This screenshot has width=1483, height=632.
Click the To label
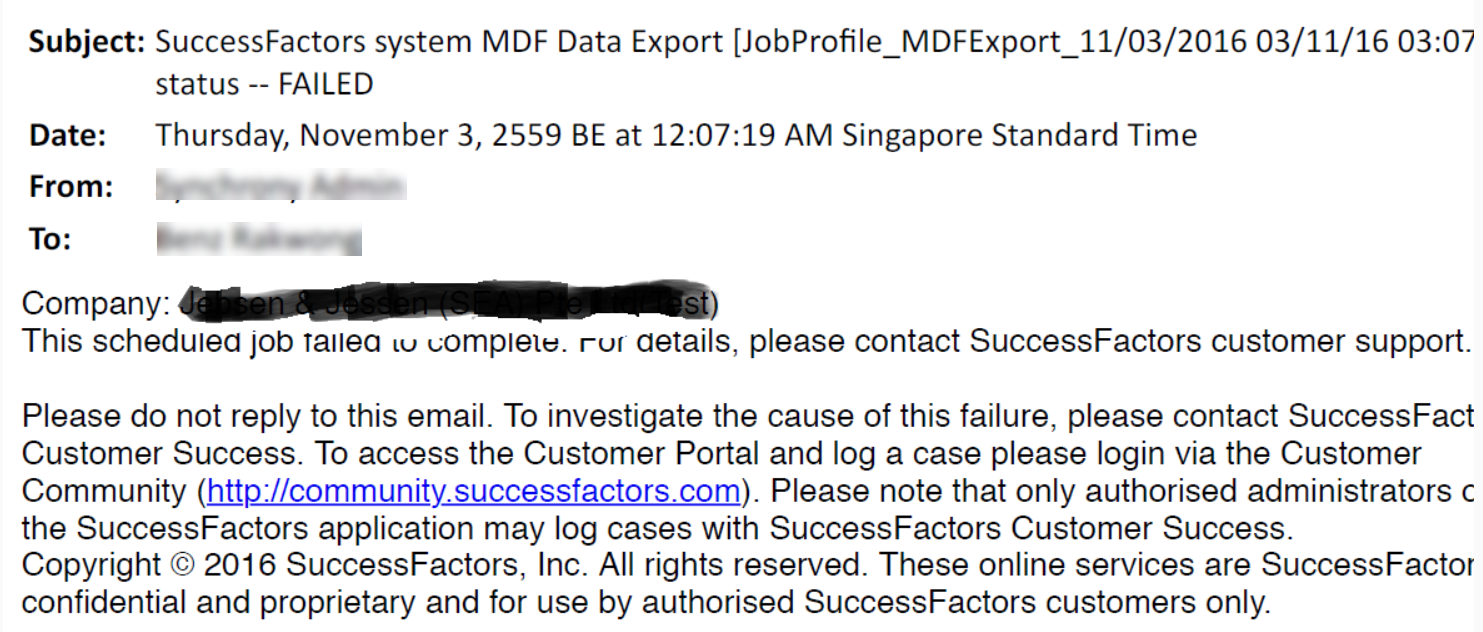[x=50, y=240]
